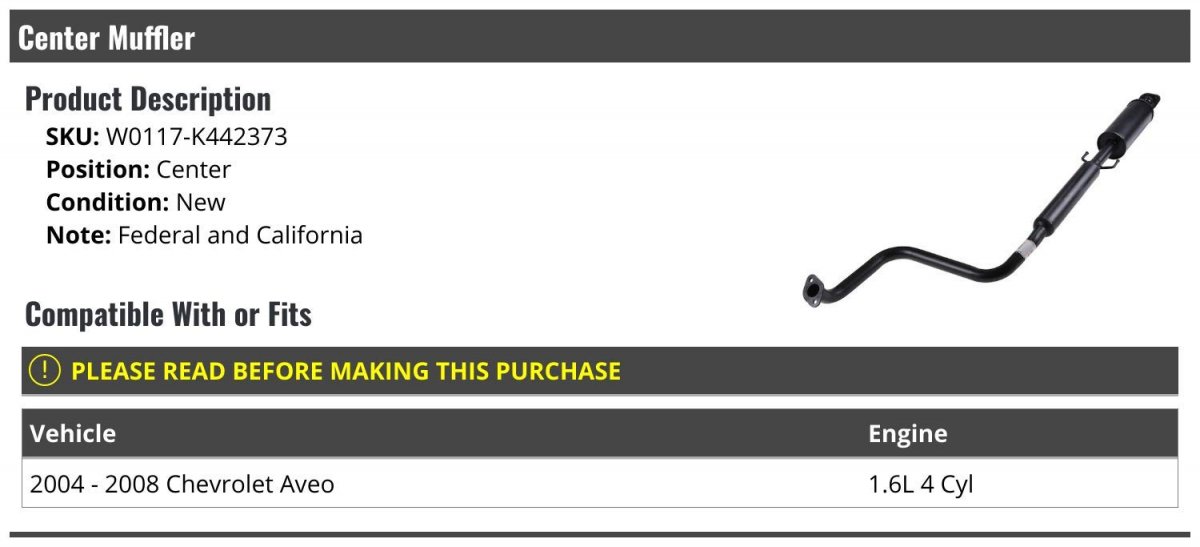1200x547 pixels.
Task: Select the SKU number W0117-K442373
Action: tap(196, 137)
